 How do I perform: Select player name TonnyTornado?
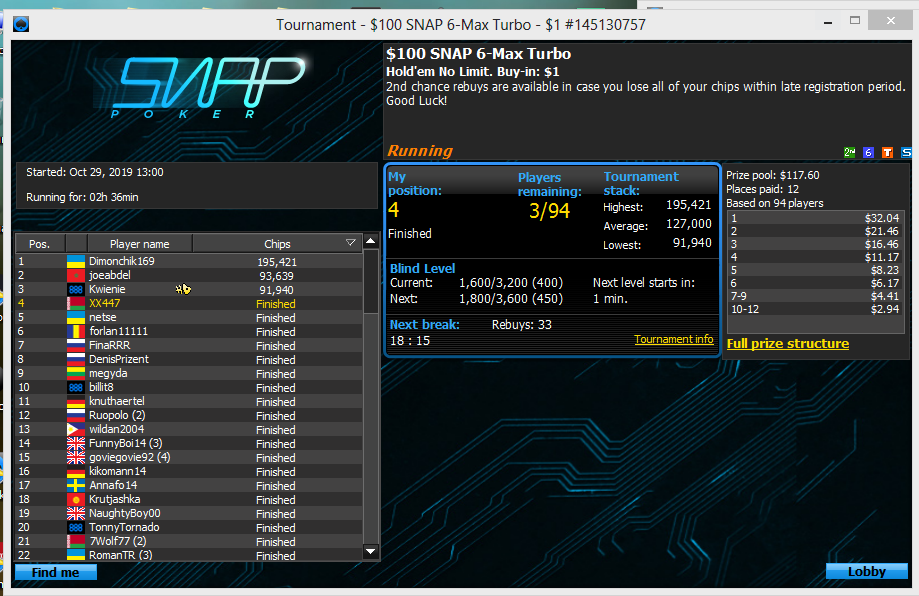click(x=124, y=527)
